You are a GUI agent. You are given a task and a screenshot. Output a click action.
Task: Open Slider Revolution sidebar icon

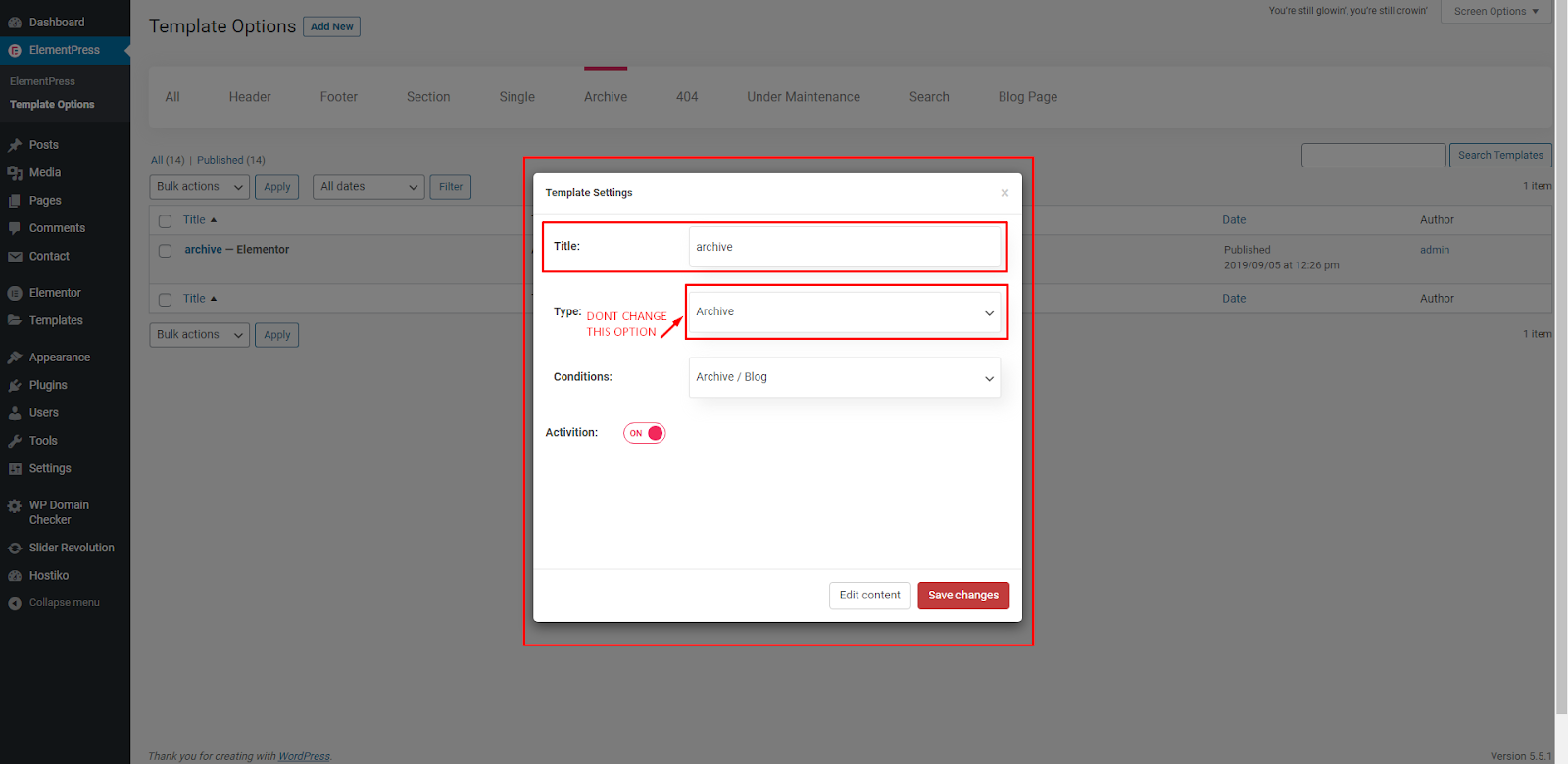coord(15,549)
